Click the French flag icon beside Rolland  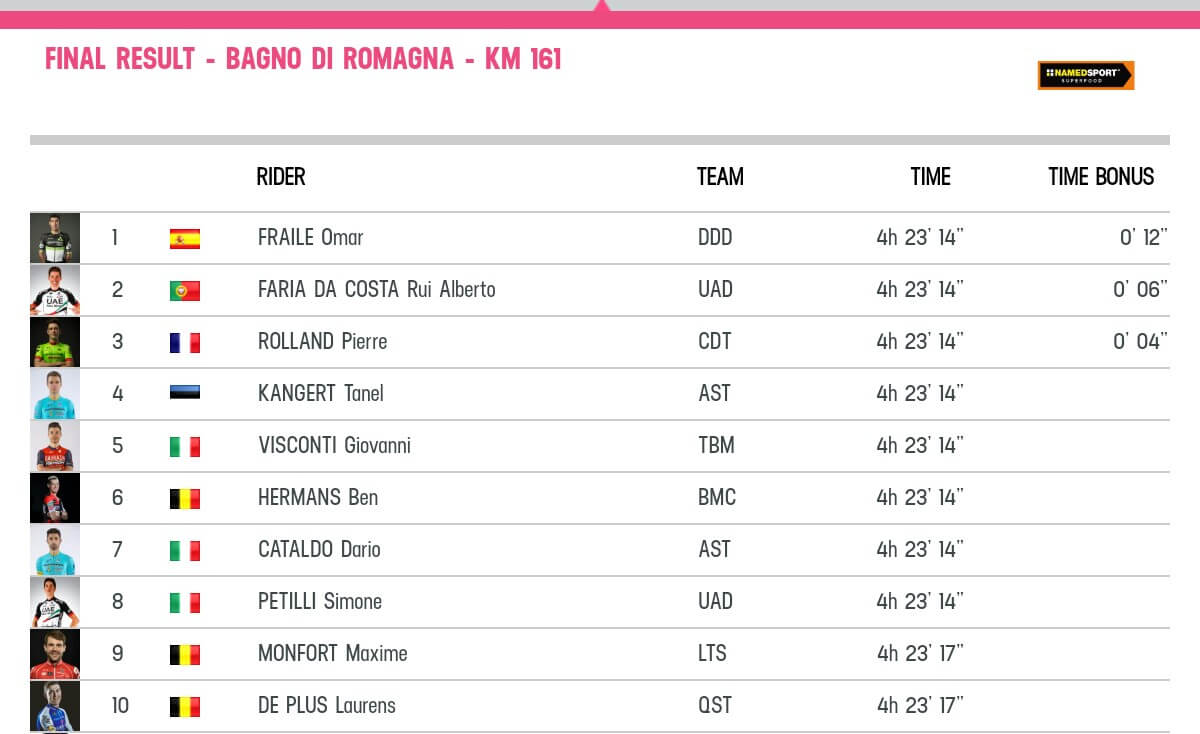click(185, 343)
